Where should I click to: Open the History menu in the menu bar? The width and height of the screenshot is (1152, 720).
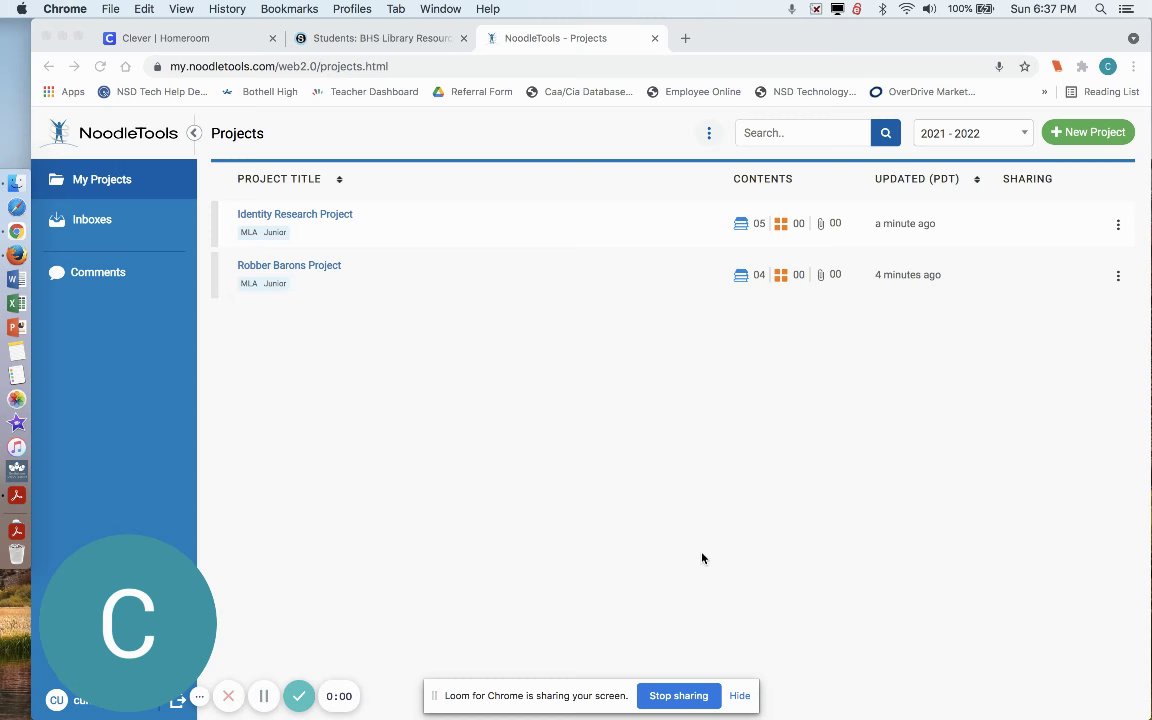click(x=227, y=9)
